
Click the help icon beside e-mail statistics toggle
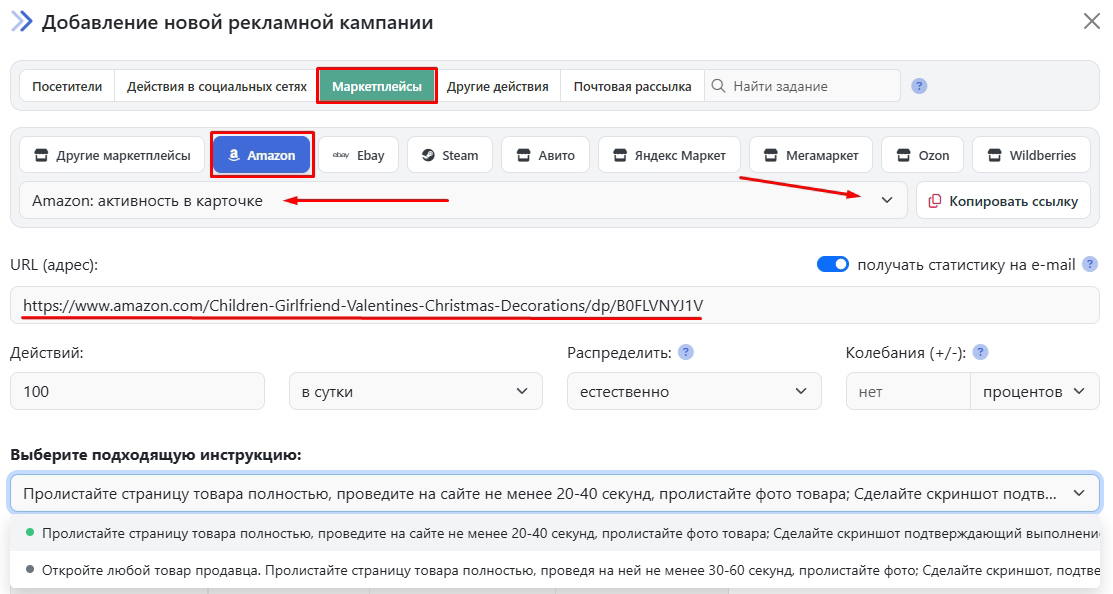pos(1090,265)
